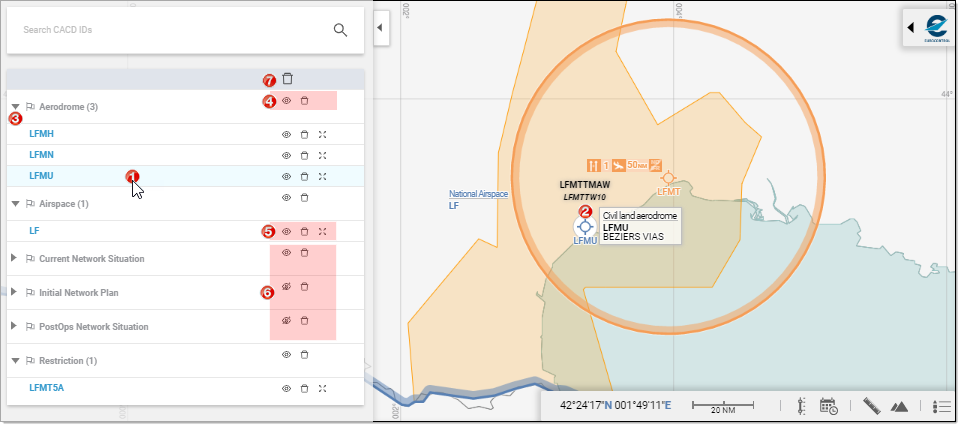Select the LF airspace item
This screenshot has width=961, height=427.
click(35, 231)
